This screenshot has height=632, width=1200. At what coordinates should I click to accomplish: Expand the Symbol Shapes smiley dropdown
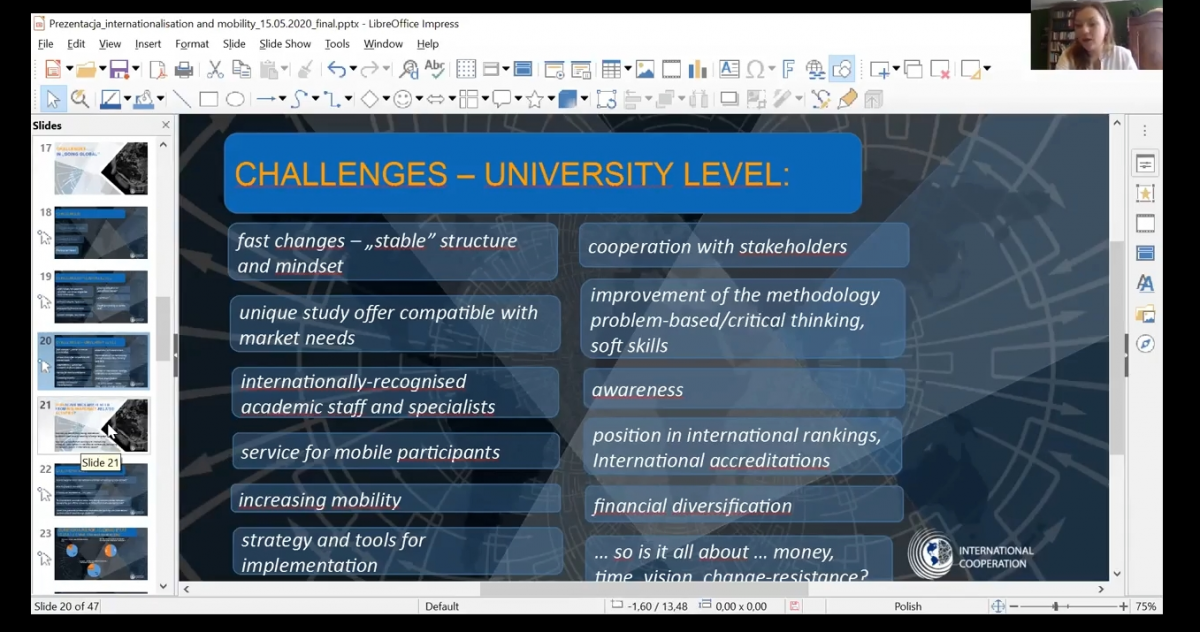(x=419, y=99)
